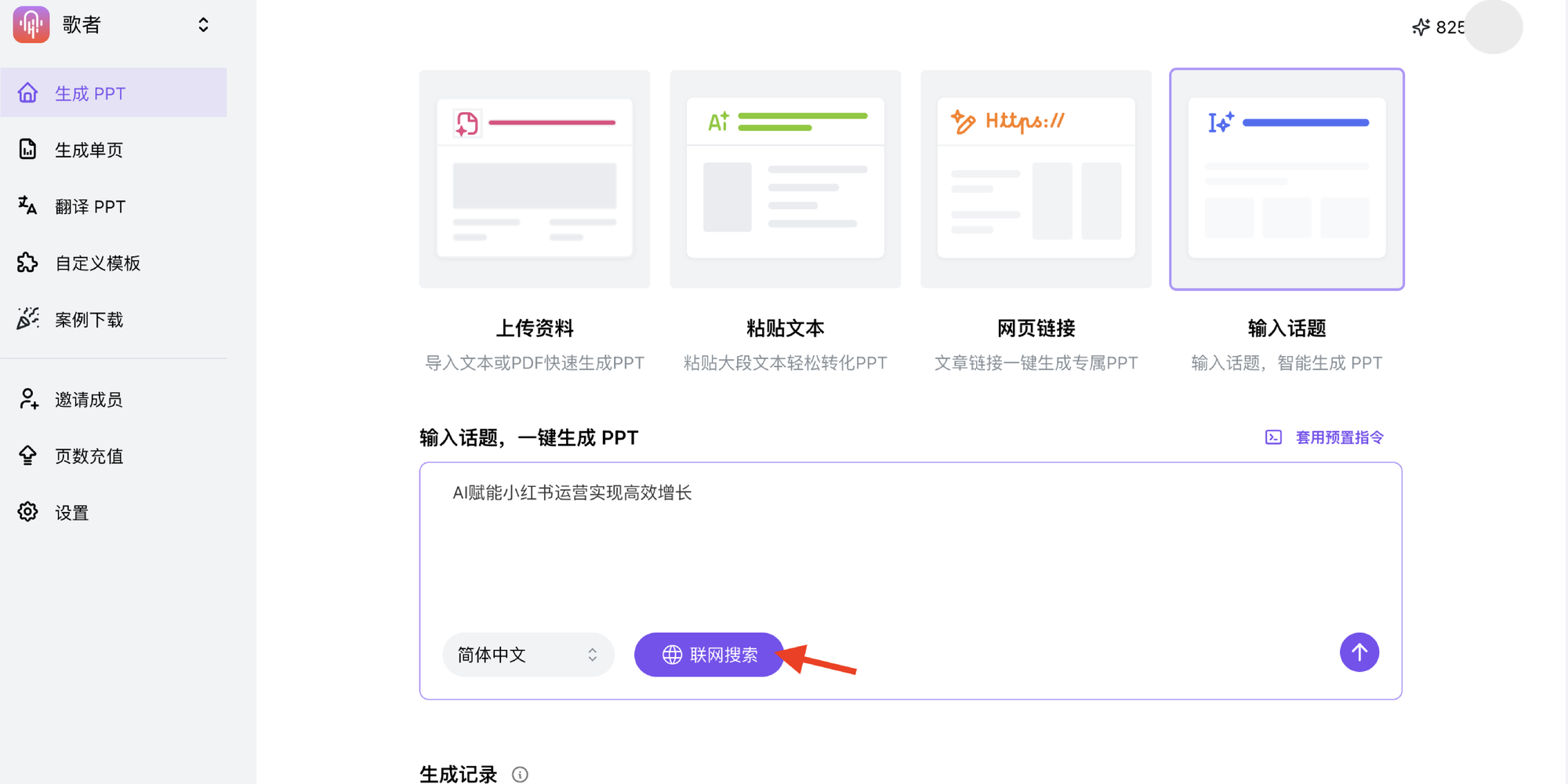Click the 歌者 app logo icon
Viewport: 1568px width, 784px height.
[31, 24]
